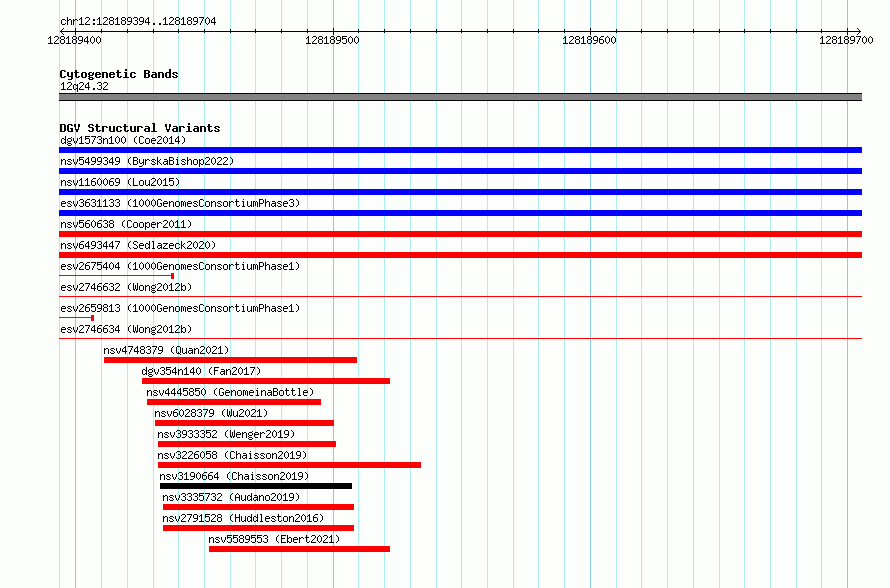Click the thin red line under esv2746632
This screenshot has height=588, width=890.
click(x=460, y=296)
